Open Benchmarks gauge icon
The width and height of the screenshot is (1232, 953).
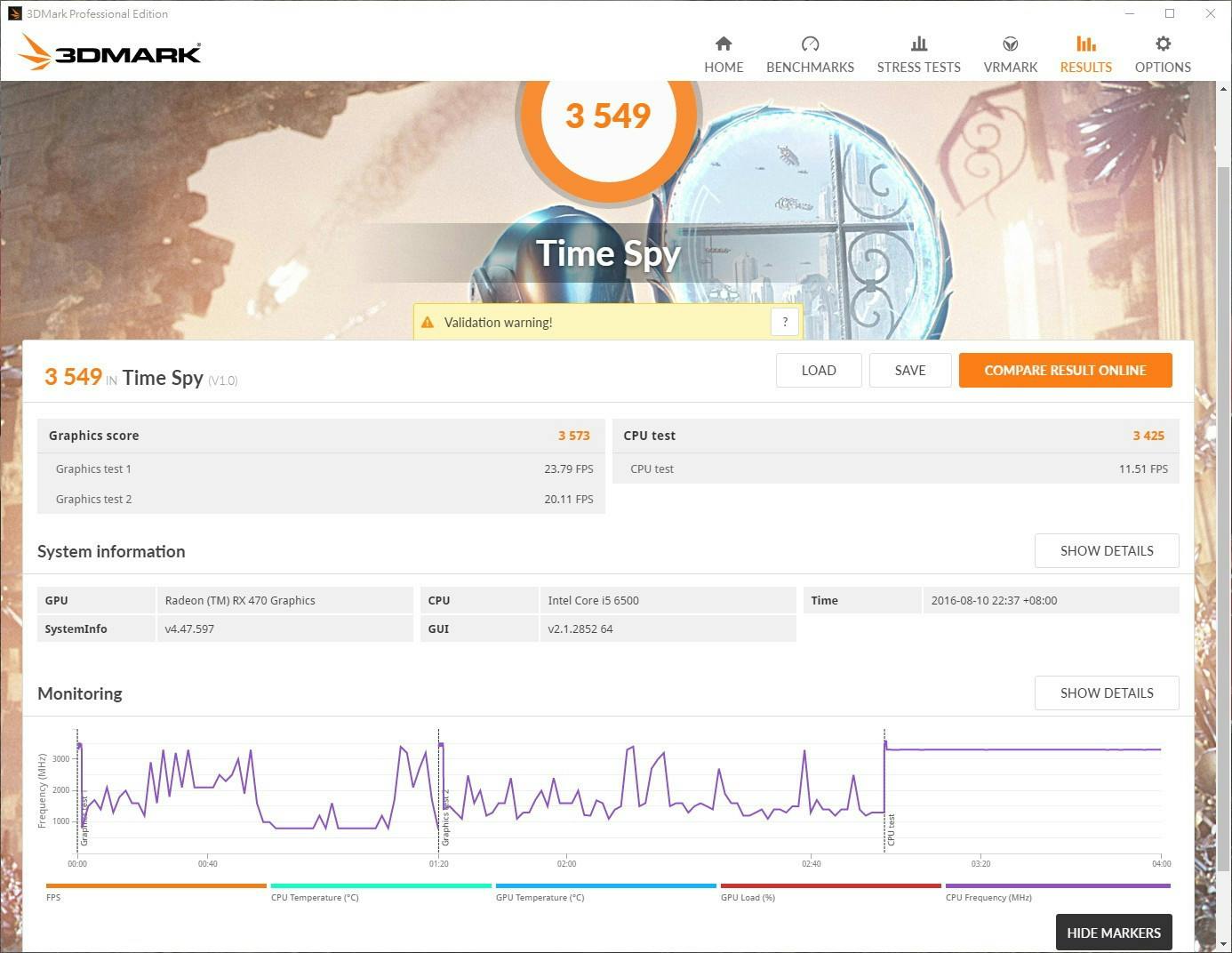pyautogui.click(x=810, y=44)
